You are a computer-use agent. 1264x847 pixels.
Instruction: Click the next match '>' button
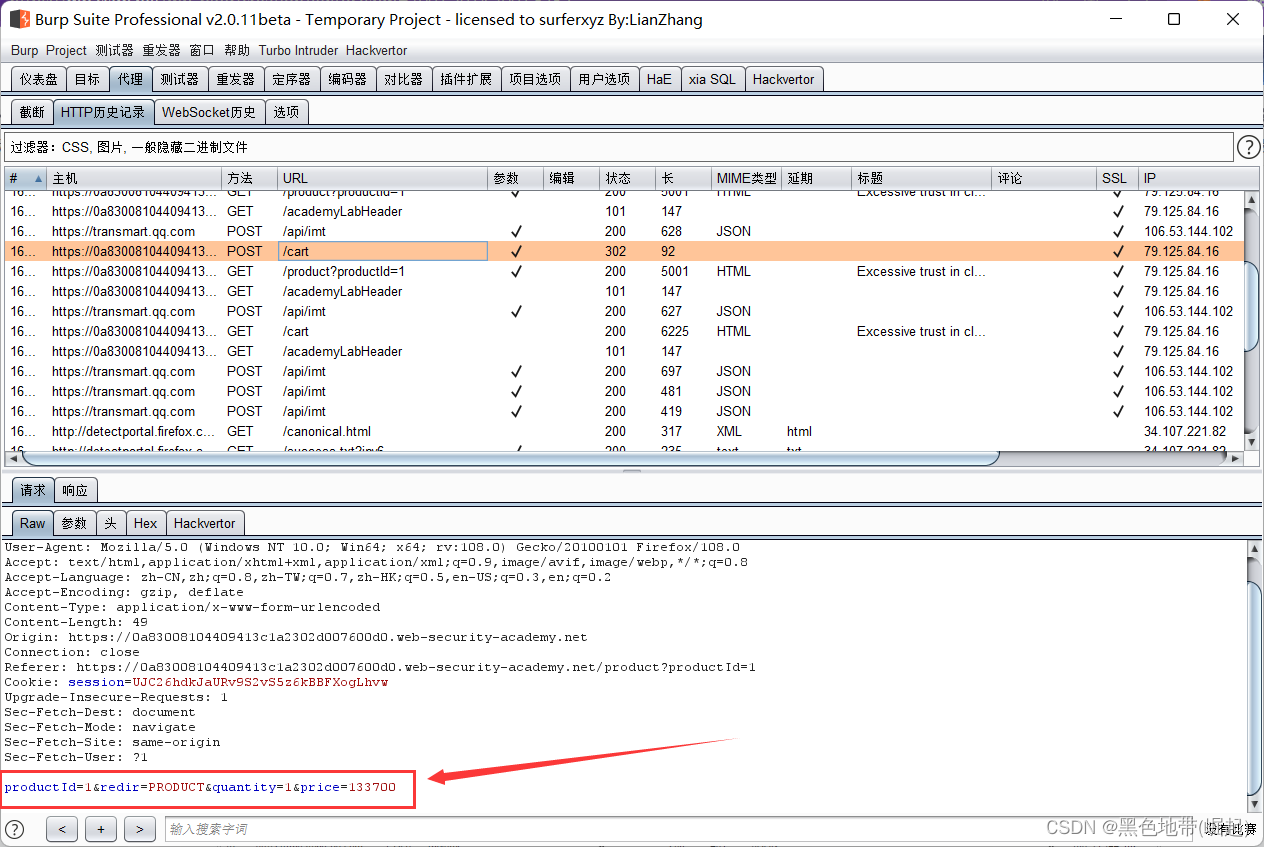[140, 829]
